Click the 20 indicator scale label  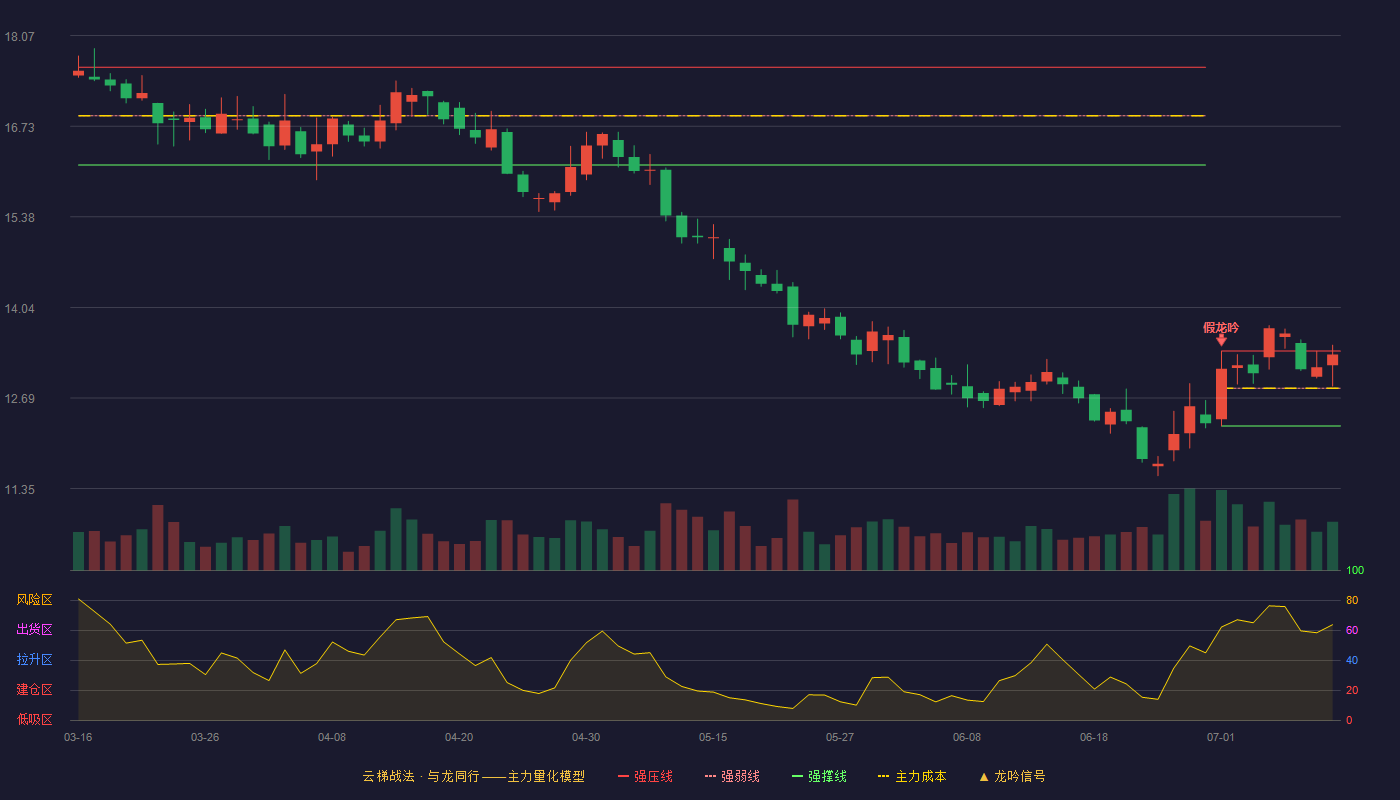(1352, 690)
